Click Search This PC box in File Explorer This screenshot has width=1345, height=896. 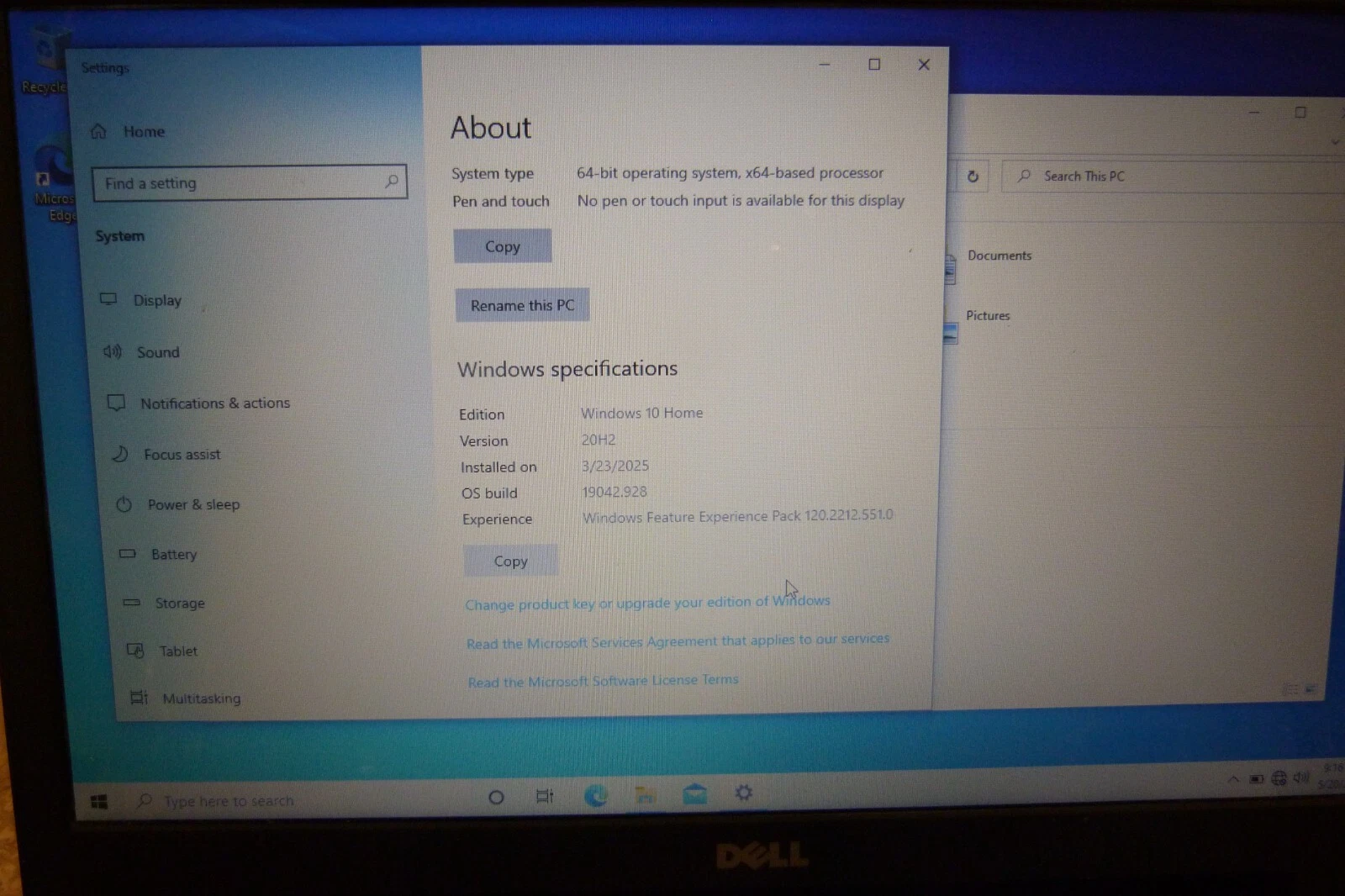pyautogui.click(x=1173, y=177)
